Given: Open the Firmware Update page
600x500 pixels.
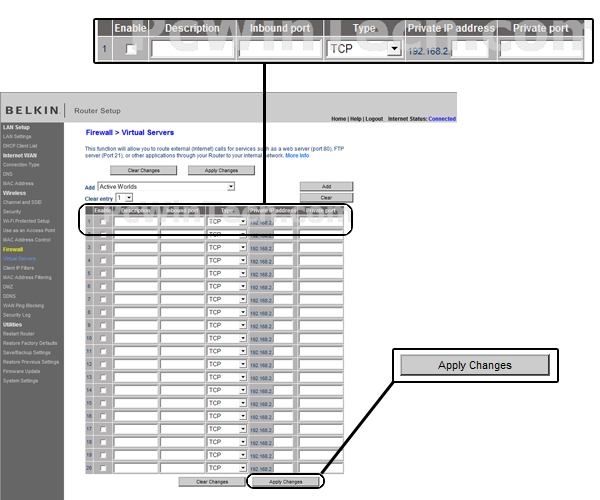Looking at the screenshot, I should (x=21, y=371).
